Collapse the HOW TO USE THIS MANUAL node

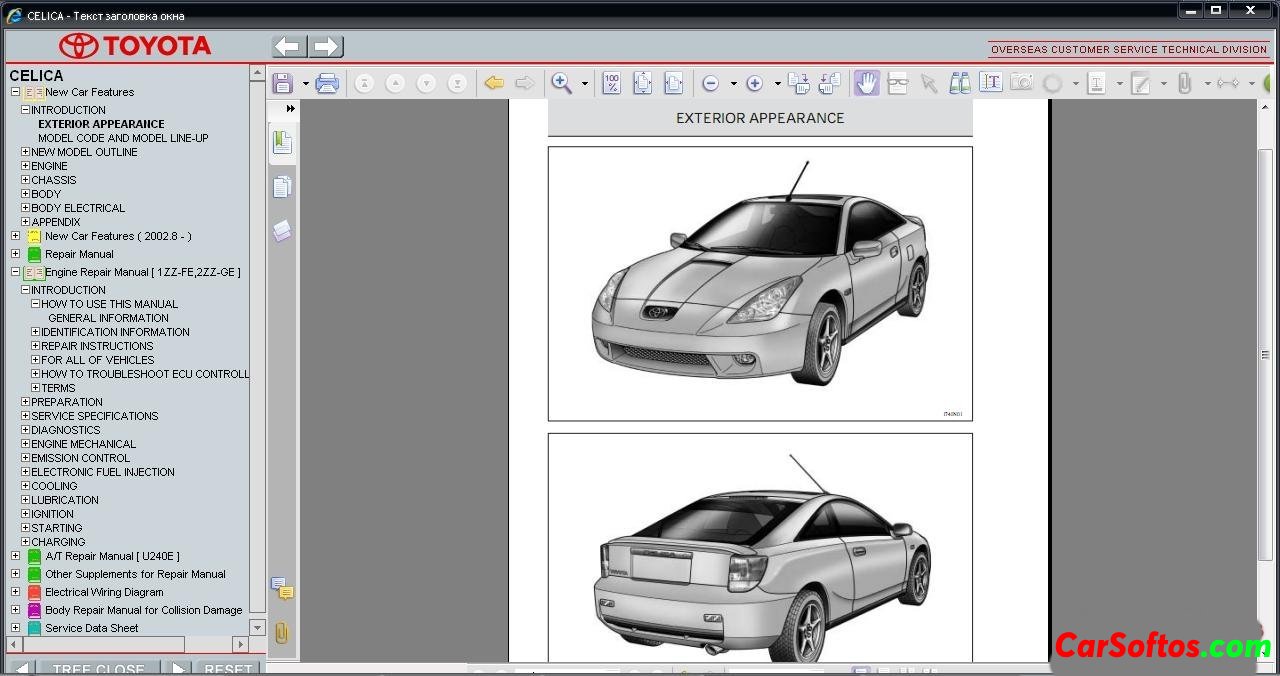[35, 304]
